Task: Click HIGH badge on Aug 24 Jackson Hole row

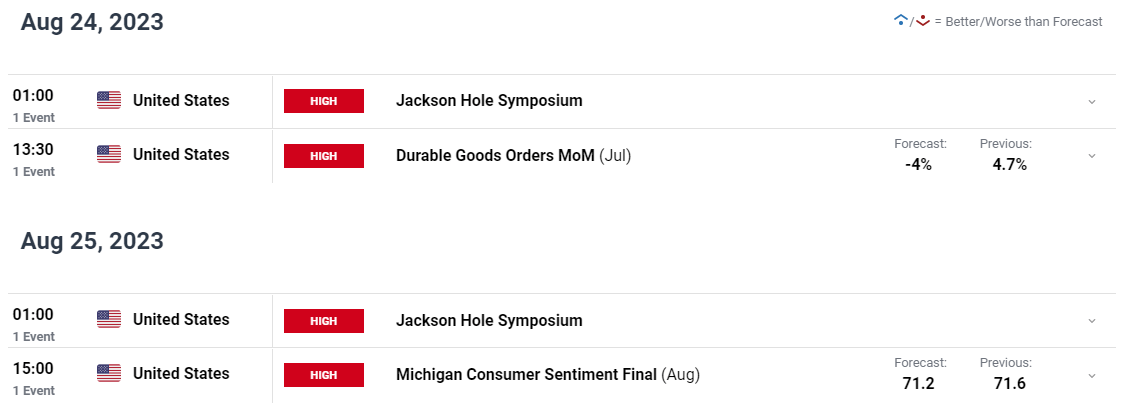Action: click(324, 101)
